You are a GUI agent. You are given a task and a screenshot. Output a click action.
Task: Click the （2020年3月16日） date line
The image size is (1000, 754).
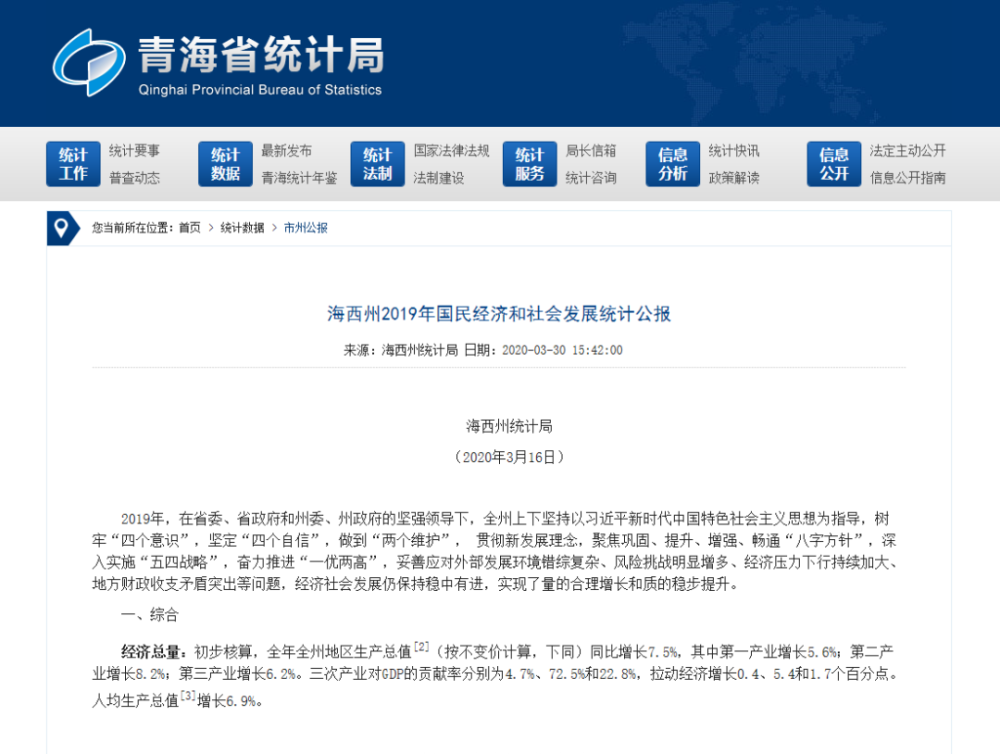(x=509, y=457)
